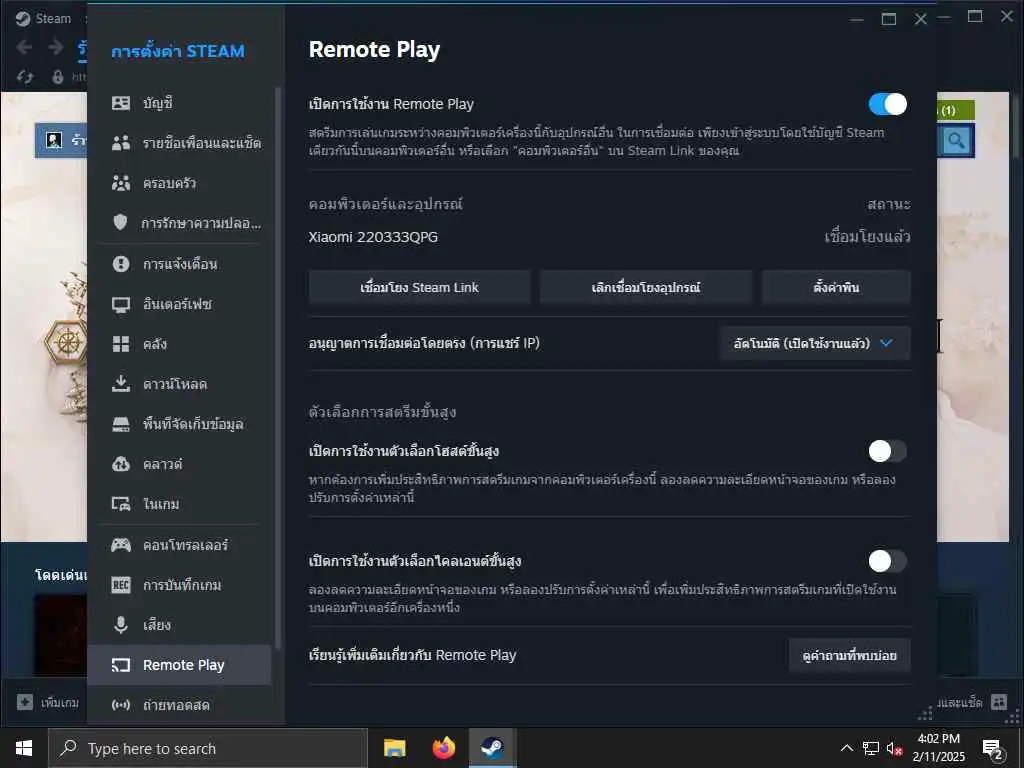This screenshot has width=1024, height=768.
Task: Click the Downloads arrow icon
Action: 121,384
